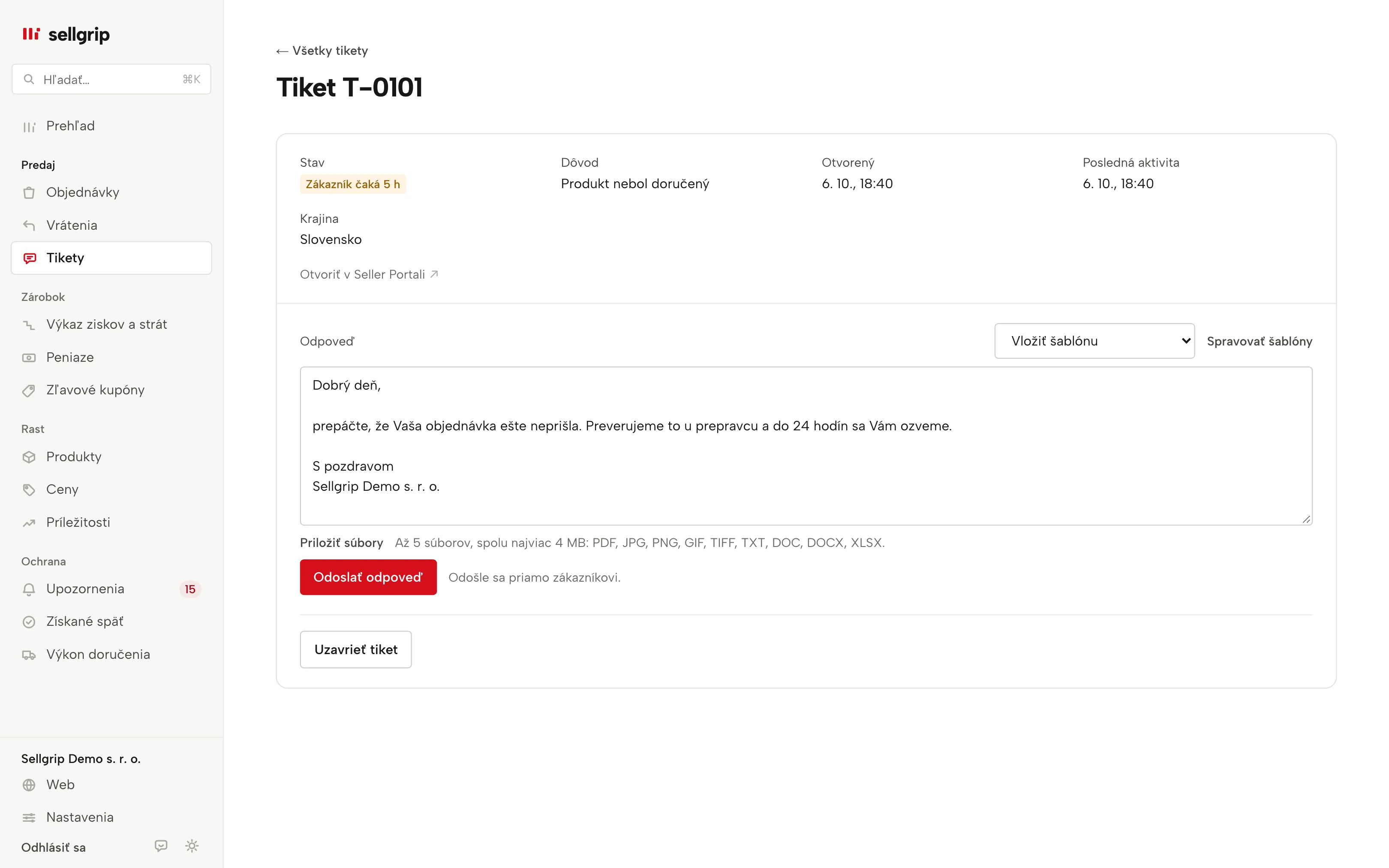Click Priložiť súbory to attach files

pyautogui.click(x=342, y=543)
